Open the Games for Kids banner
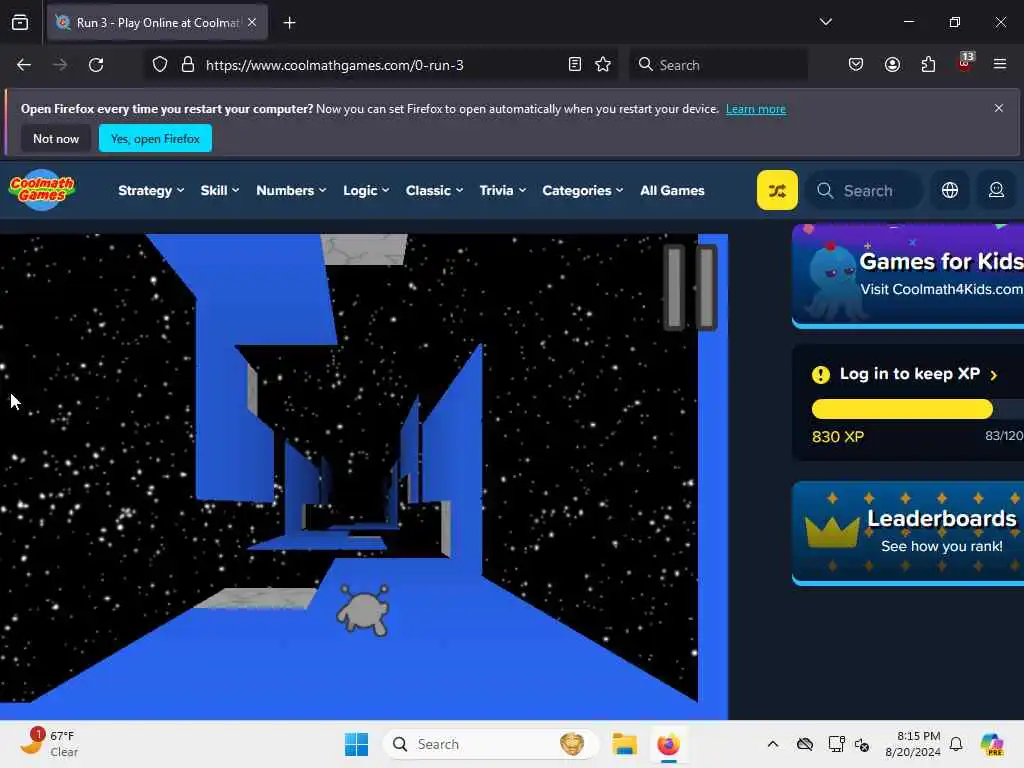 908,276
